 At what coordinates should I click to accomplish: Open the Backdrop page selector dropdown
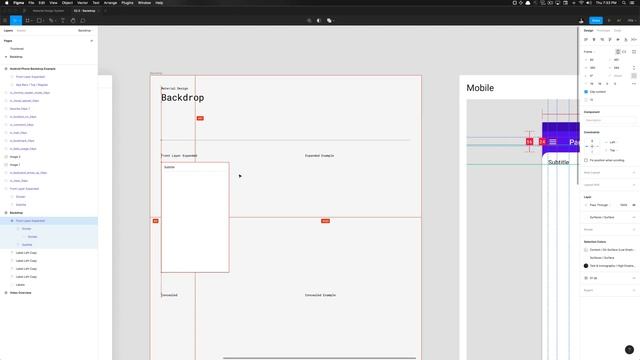(85, 31)
